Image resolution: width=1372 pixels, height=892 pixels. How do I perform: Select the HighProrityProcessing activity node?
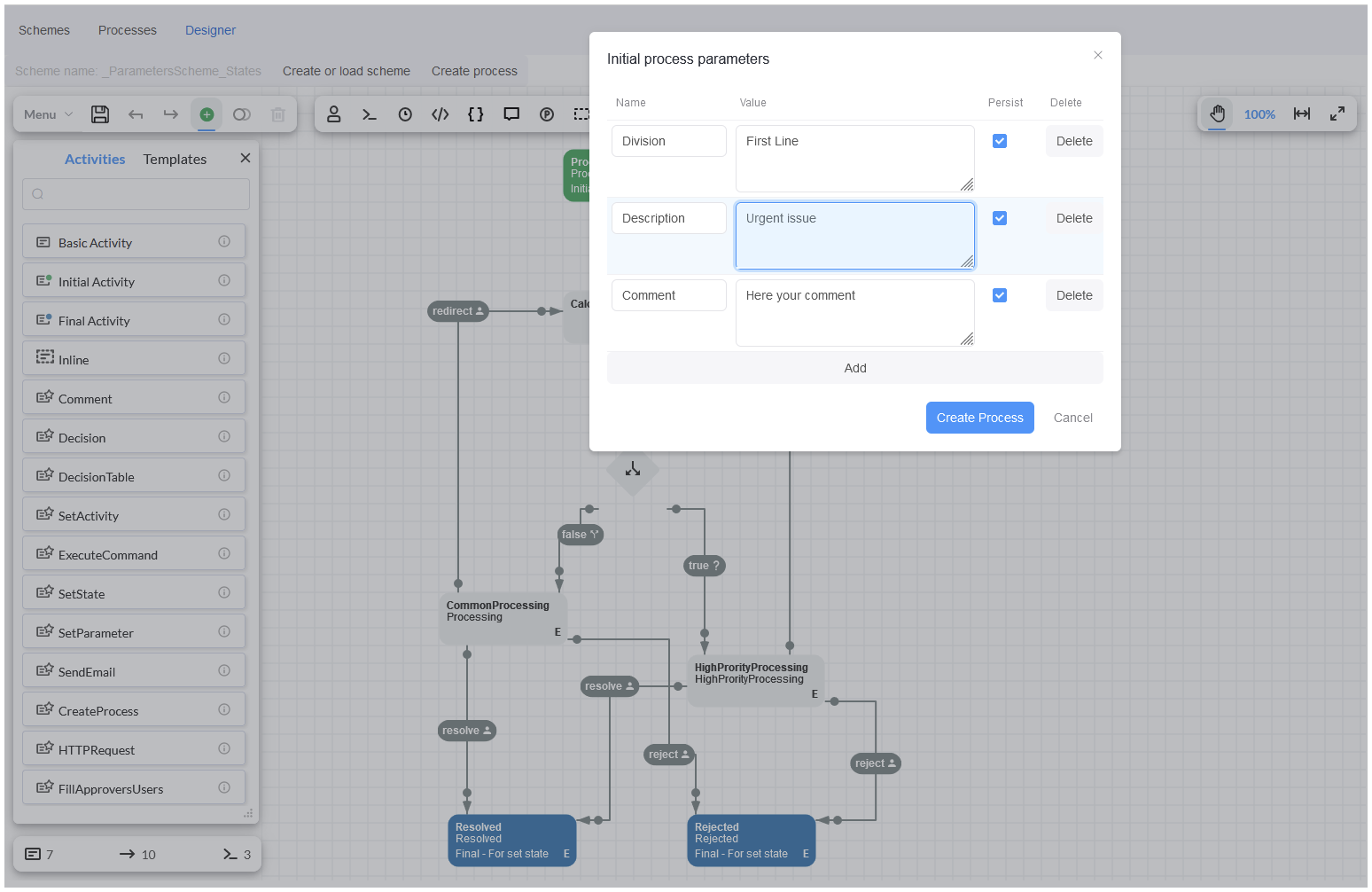[756, 680]
